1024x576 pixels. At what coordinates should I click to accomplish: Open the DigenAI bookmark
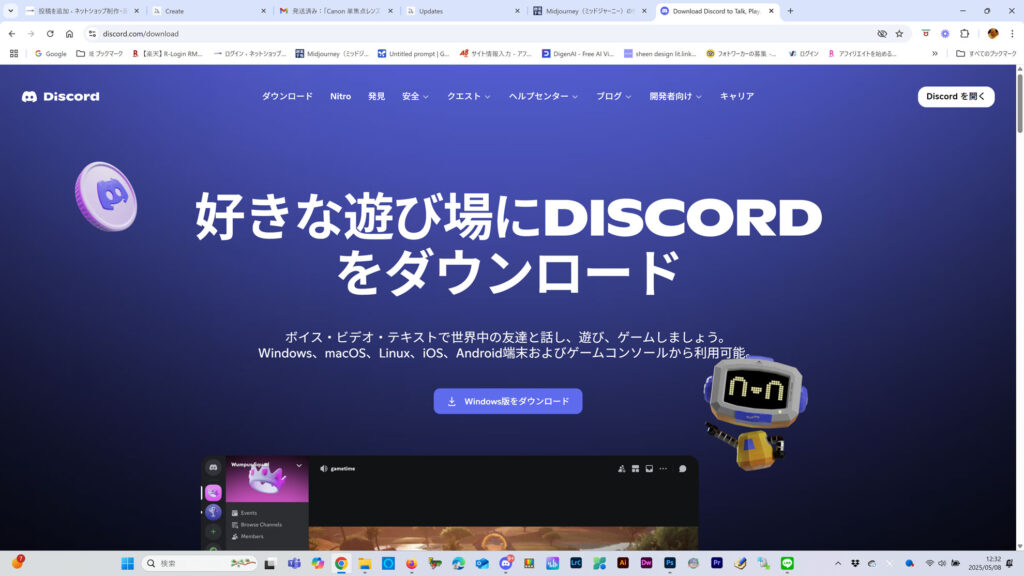[577, 54]
